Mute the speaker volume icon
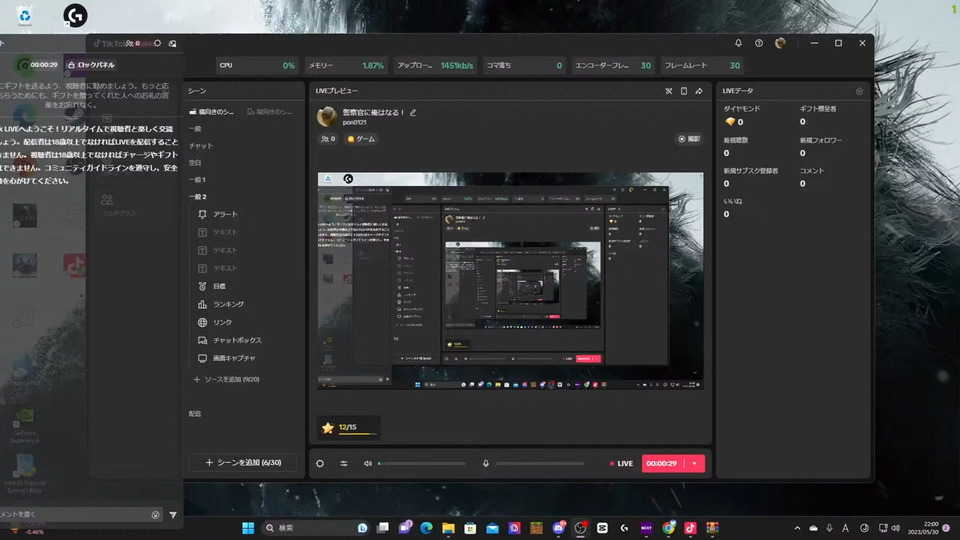Viewport: 960px width, 540px height. click(368, 464)
